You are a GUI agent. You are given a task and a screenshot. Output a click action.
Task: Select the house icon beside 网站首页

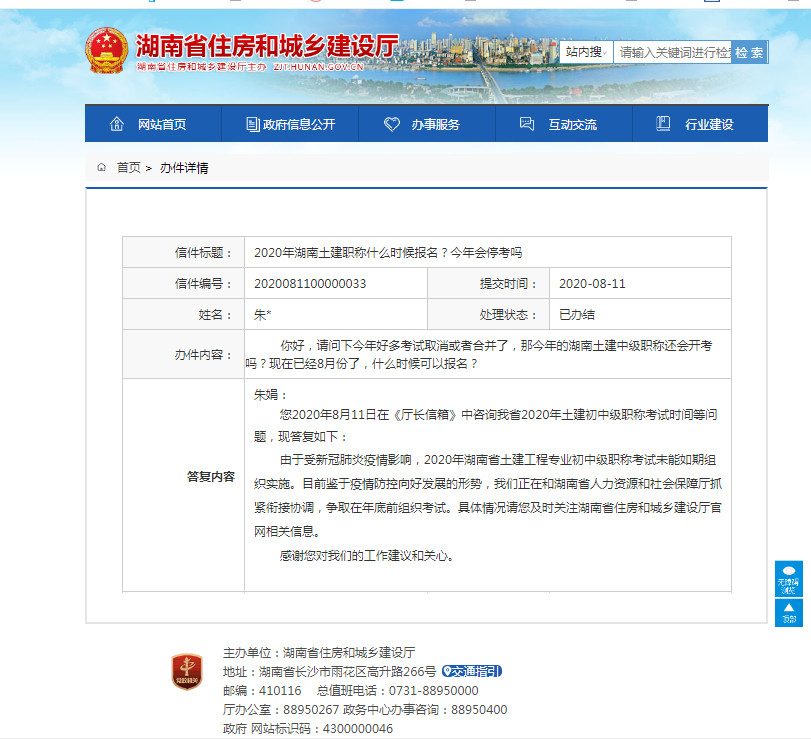click(115, 122)
